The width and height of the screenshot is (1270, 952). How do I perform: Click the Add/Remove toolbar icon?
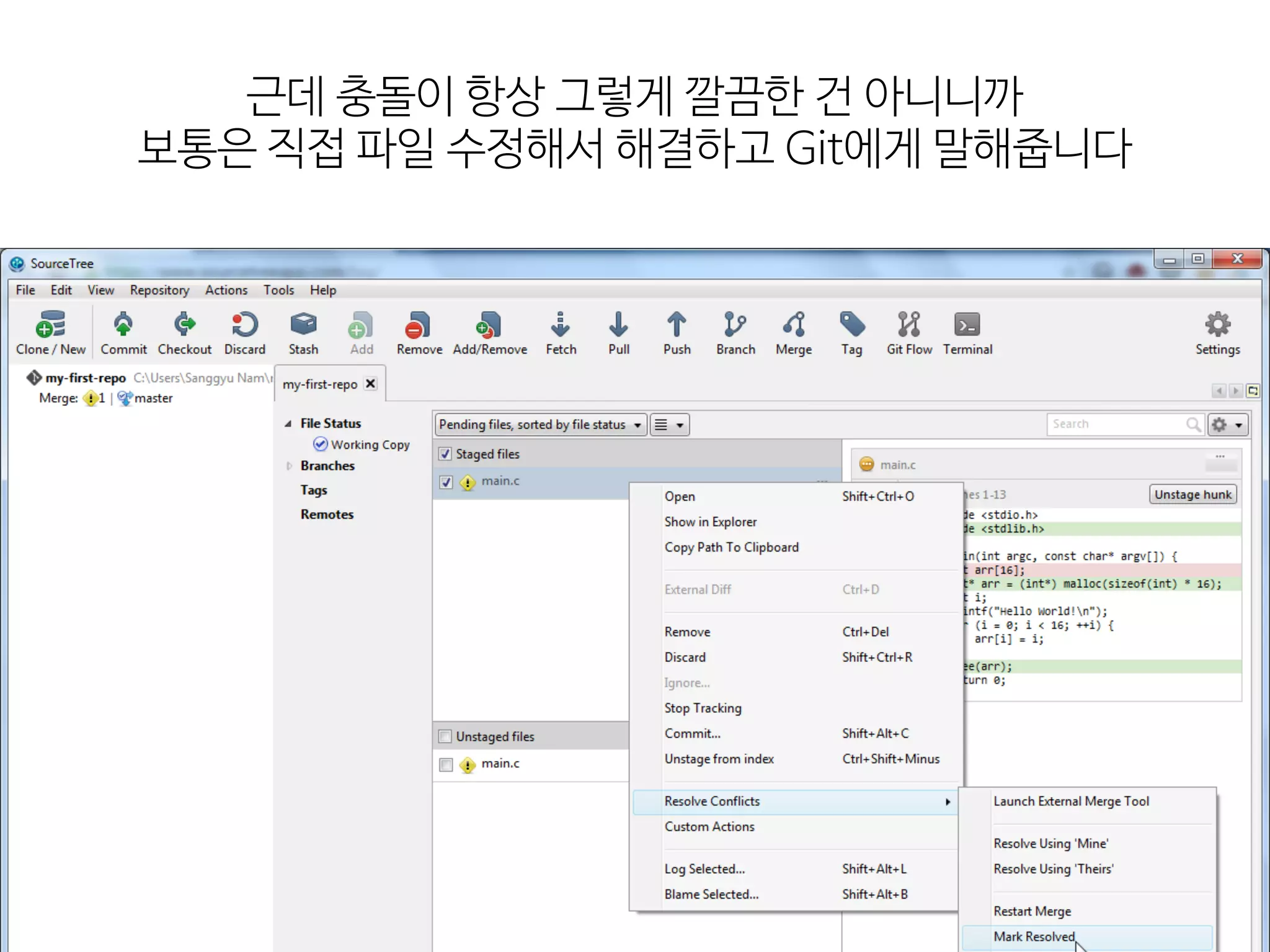point(489,325)
